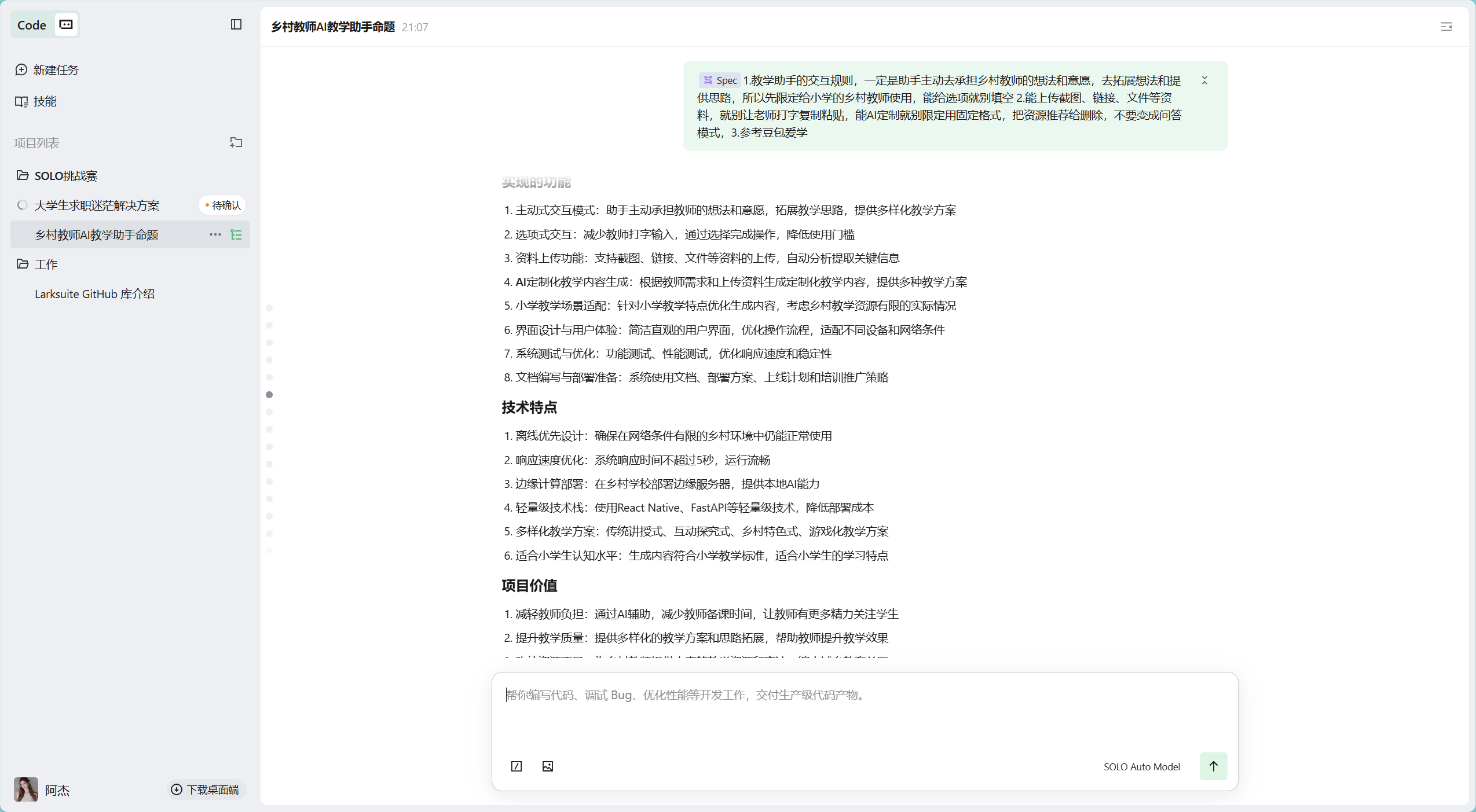Open the task list icon on selected task

[236, 234]
